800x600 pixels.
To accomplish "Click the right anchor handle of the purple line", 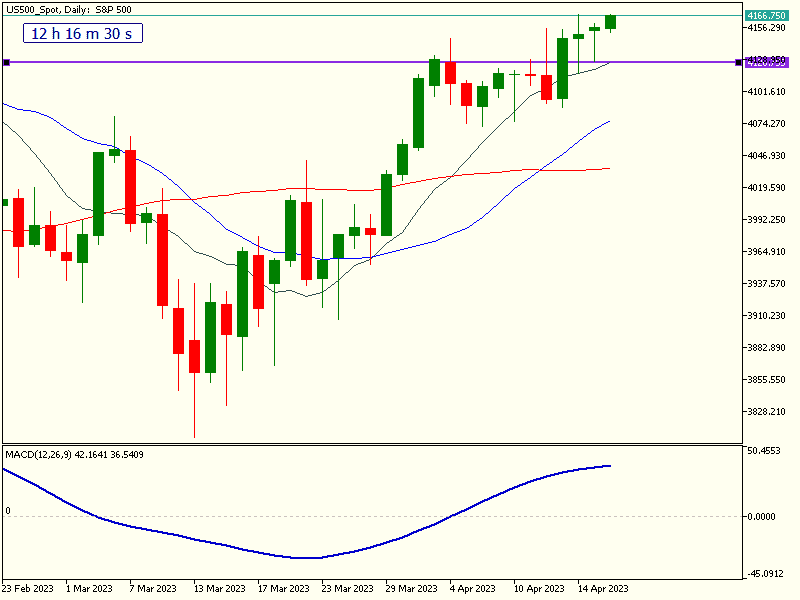I will coord(738,62).
